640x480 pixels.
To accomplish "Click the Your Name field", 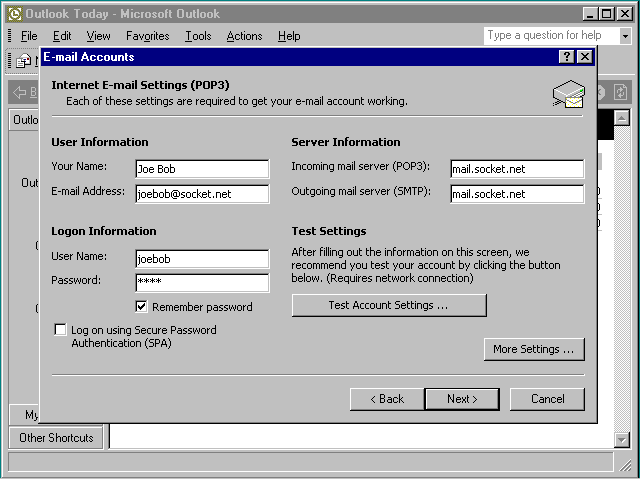I will [x=202, y=169].
